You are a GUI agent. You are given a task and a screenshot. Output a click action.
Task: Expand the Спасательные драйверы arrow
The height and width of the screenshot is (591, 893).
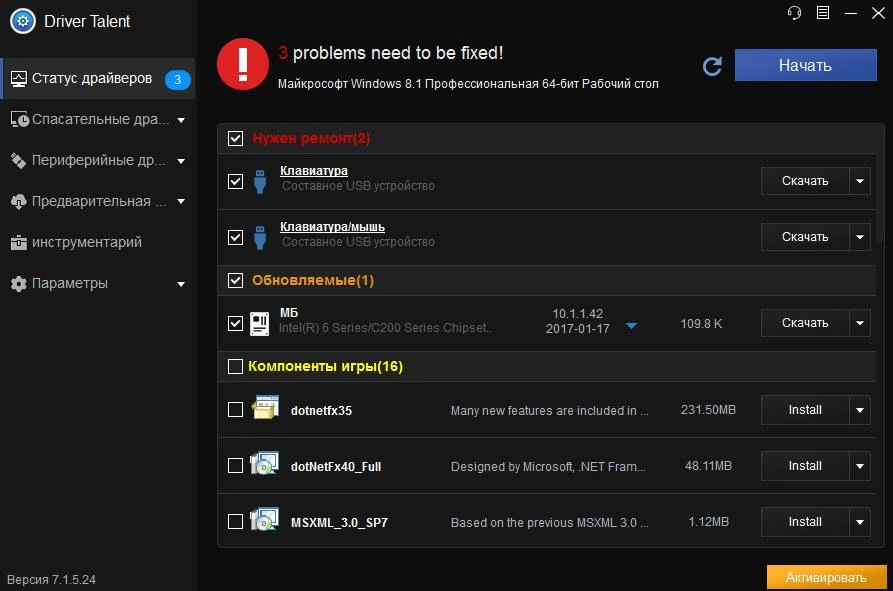point(181,120)
